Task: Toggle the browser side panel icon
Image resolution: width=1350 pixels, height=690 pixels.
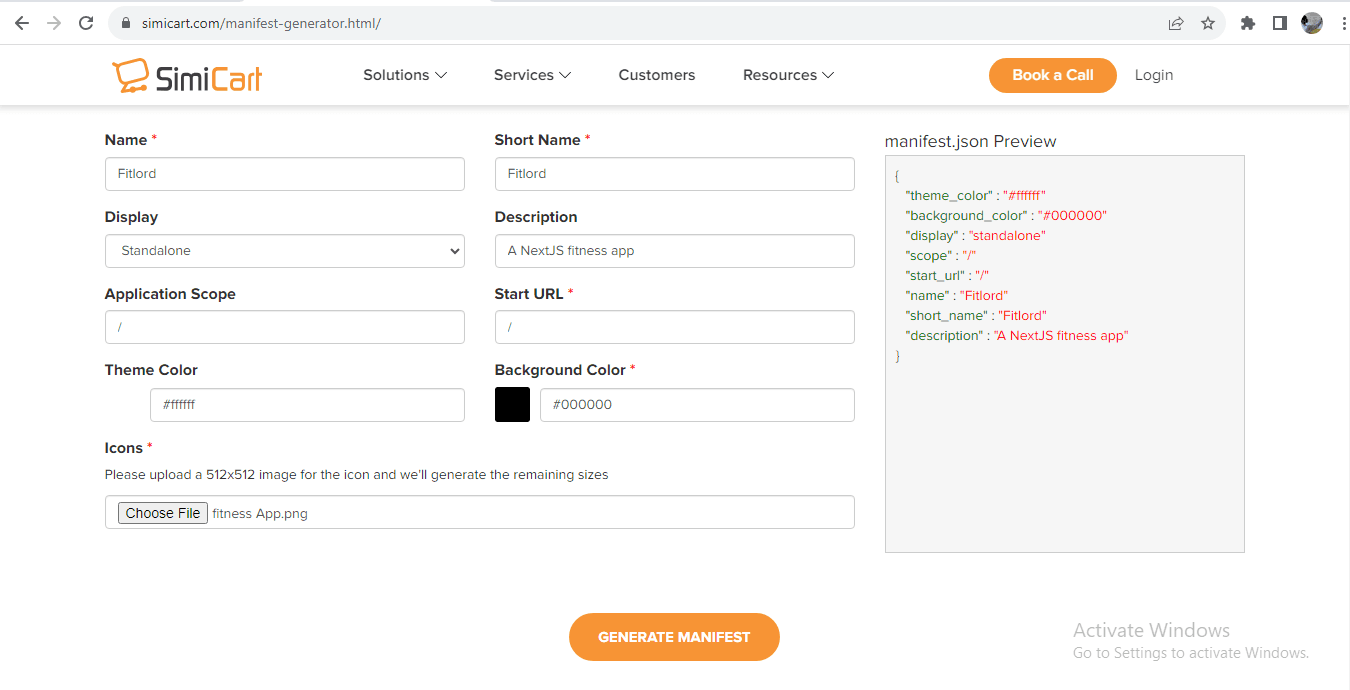Action: click(1279, 23)
